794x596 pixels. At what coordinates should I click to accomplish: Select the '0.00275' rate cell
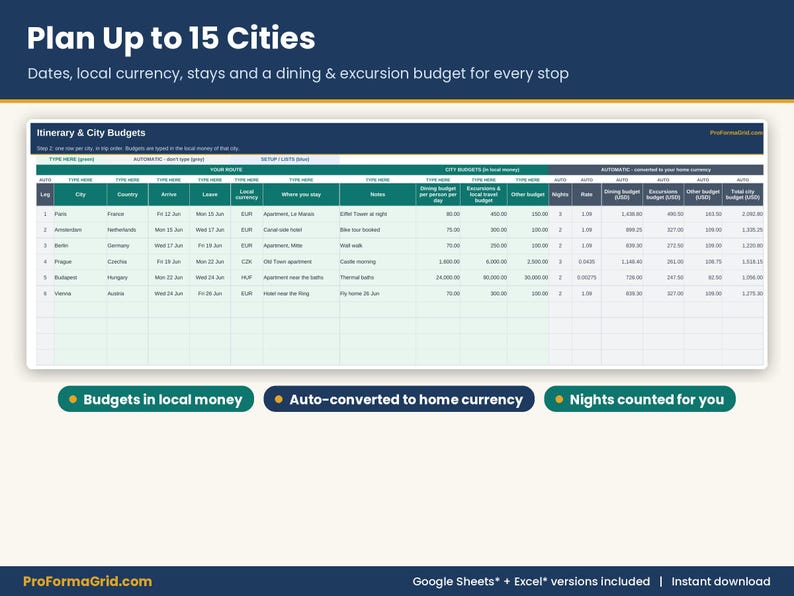coord(586,277)
